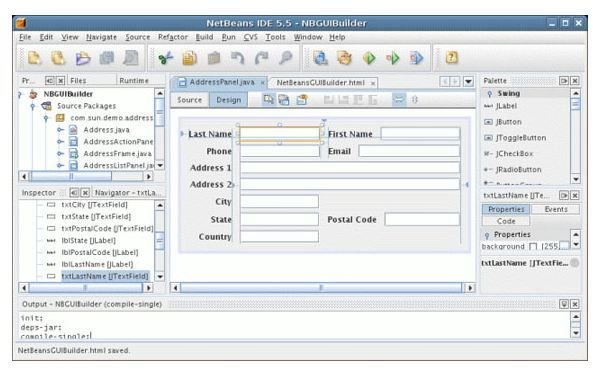Click the Source Packages folder icon
593x369 pixels.
pos(46,106)
